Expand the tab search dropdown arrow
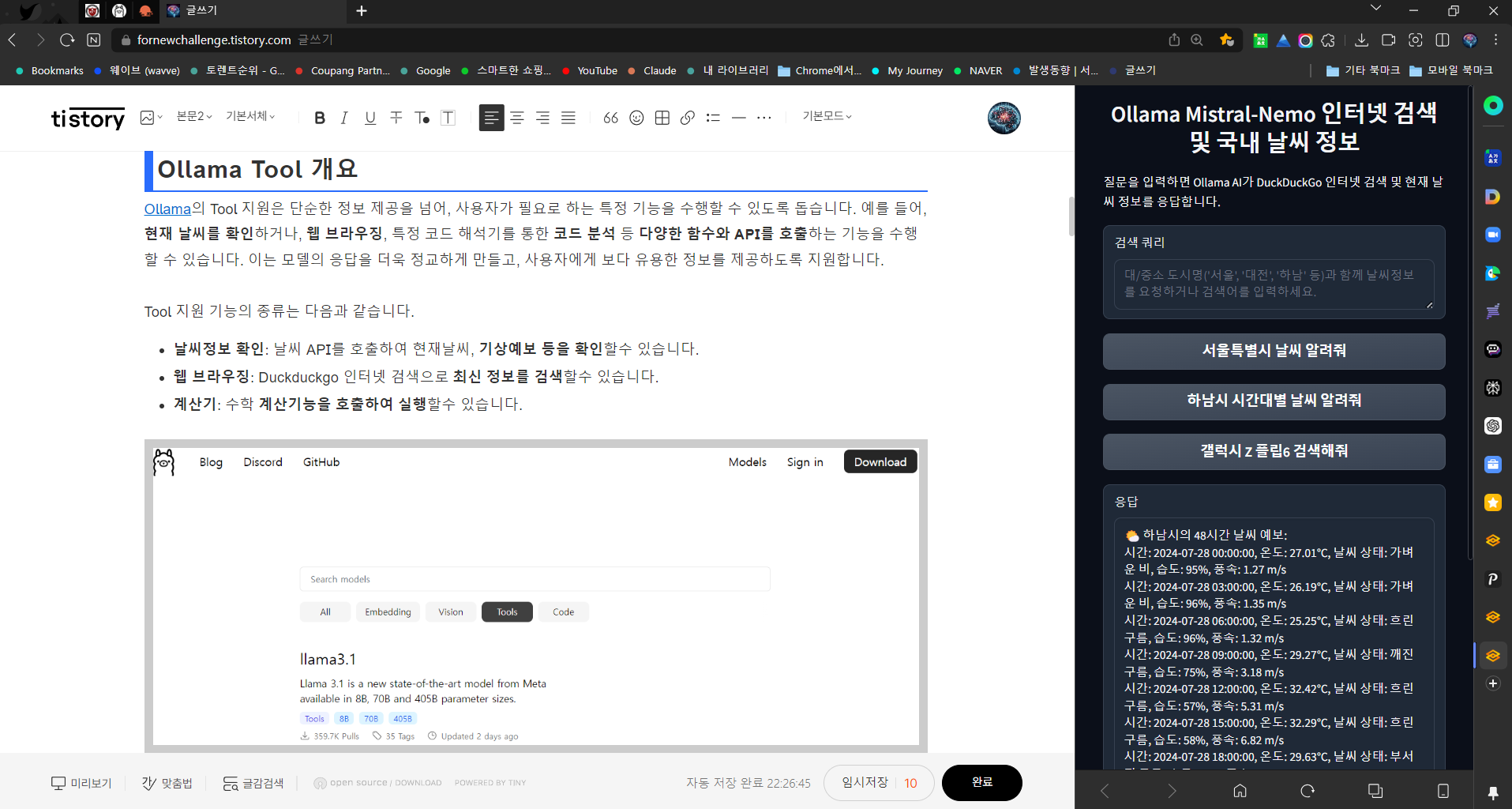 coord(1376,9)
